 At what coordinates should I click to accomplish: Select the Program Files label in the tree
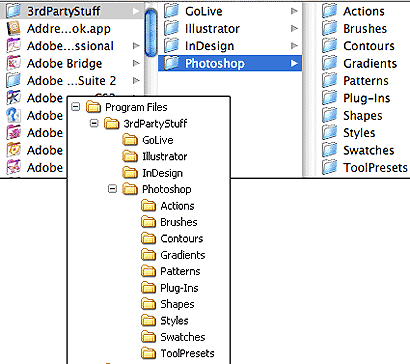136,107
